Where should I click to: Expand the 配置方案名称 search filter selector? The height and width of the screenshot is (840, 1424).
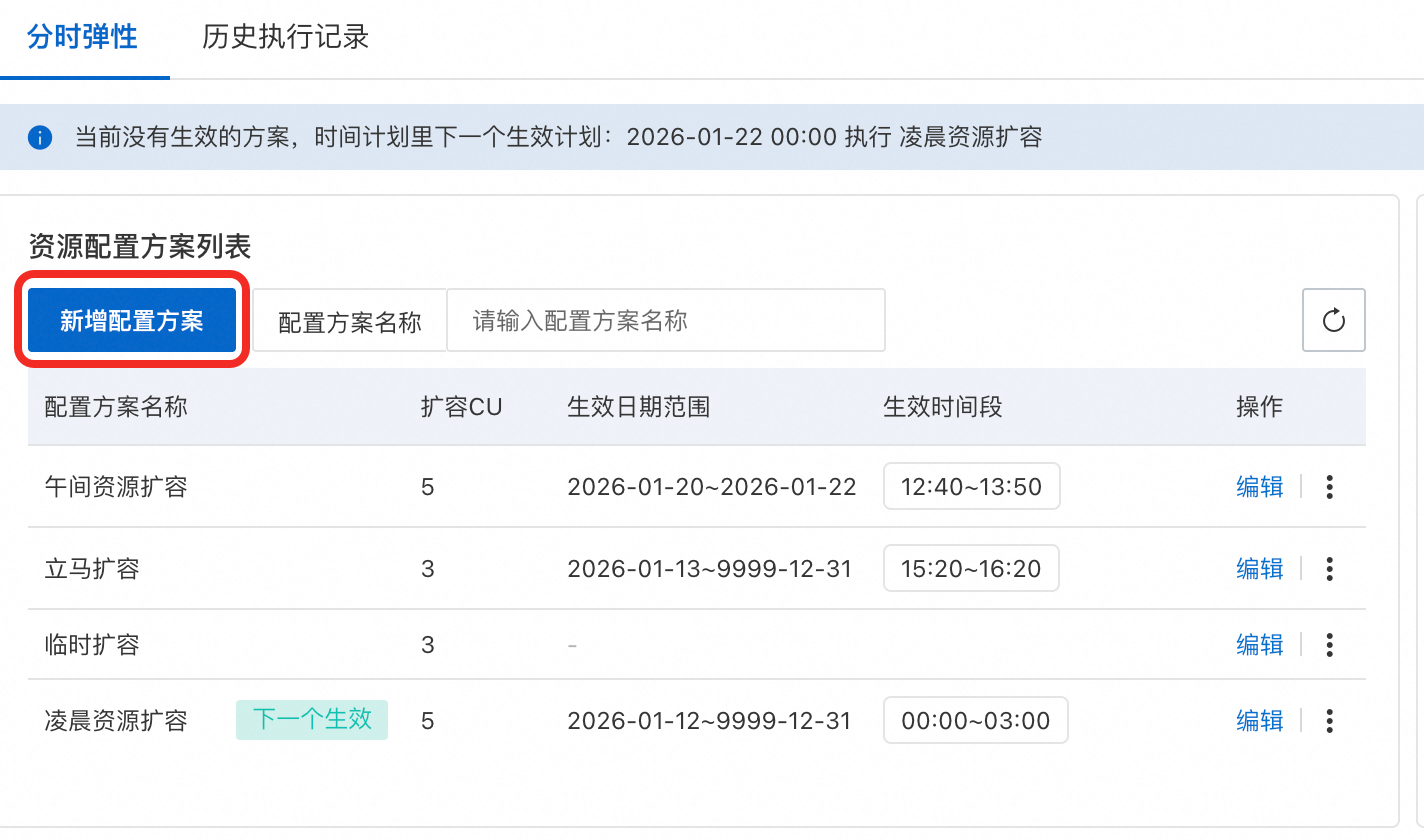[x=349, y=322]
